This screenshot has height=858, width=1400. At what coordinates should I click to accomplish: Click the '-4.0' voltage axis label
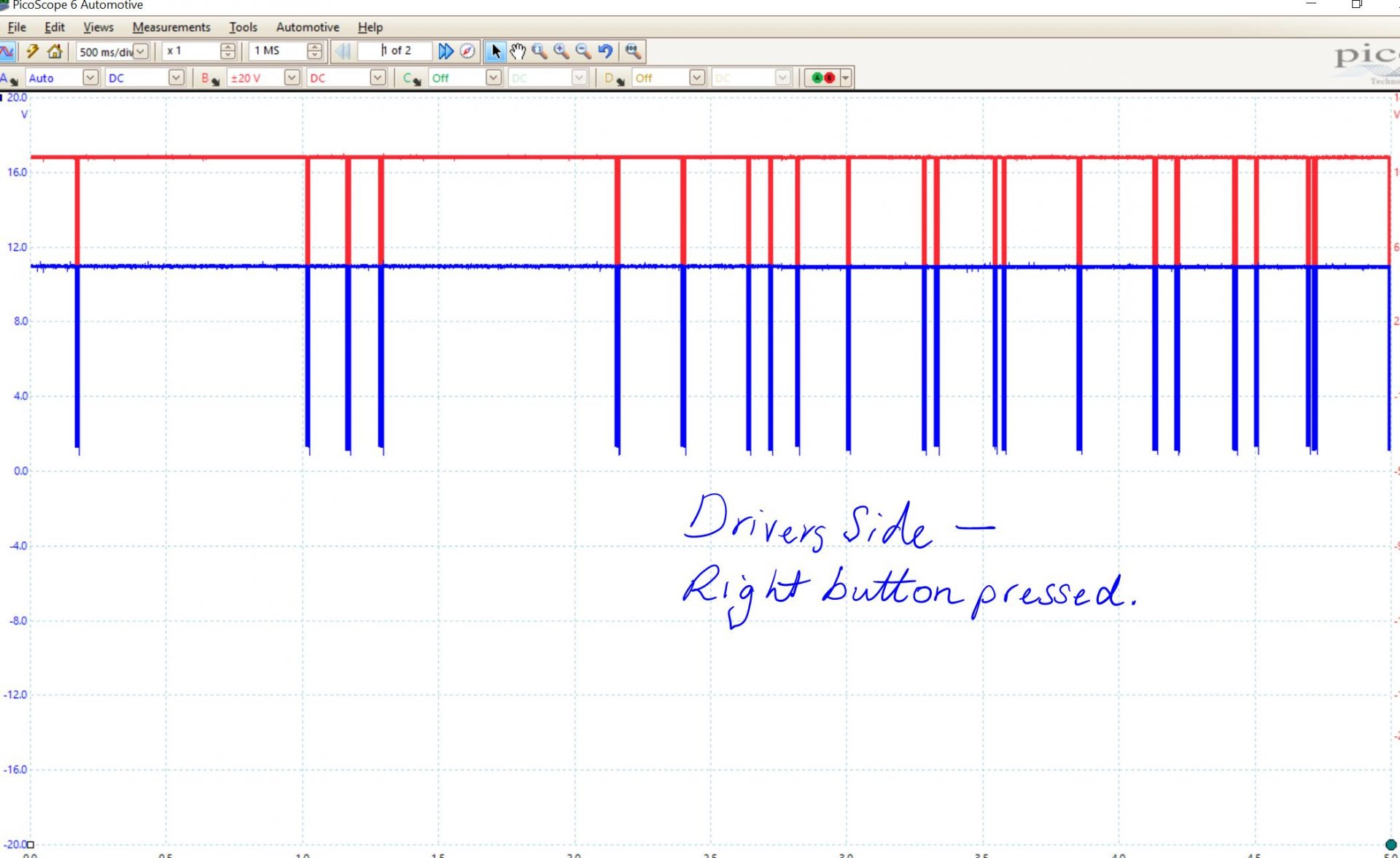tap(18, 546)
